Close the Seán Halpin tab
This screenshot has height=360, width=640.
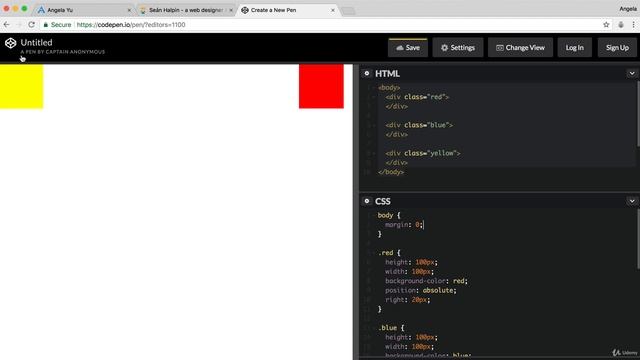pyautogui.click(x=231, y=10)
